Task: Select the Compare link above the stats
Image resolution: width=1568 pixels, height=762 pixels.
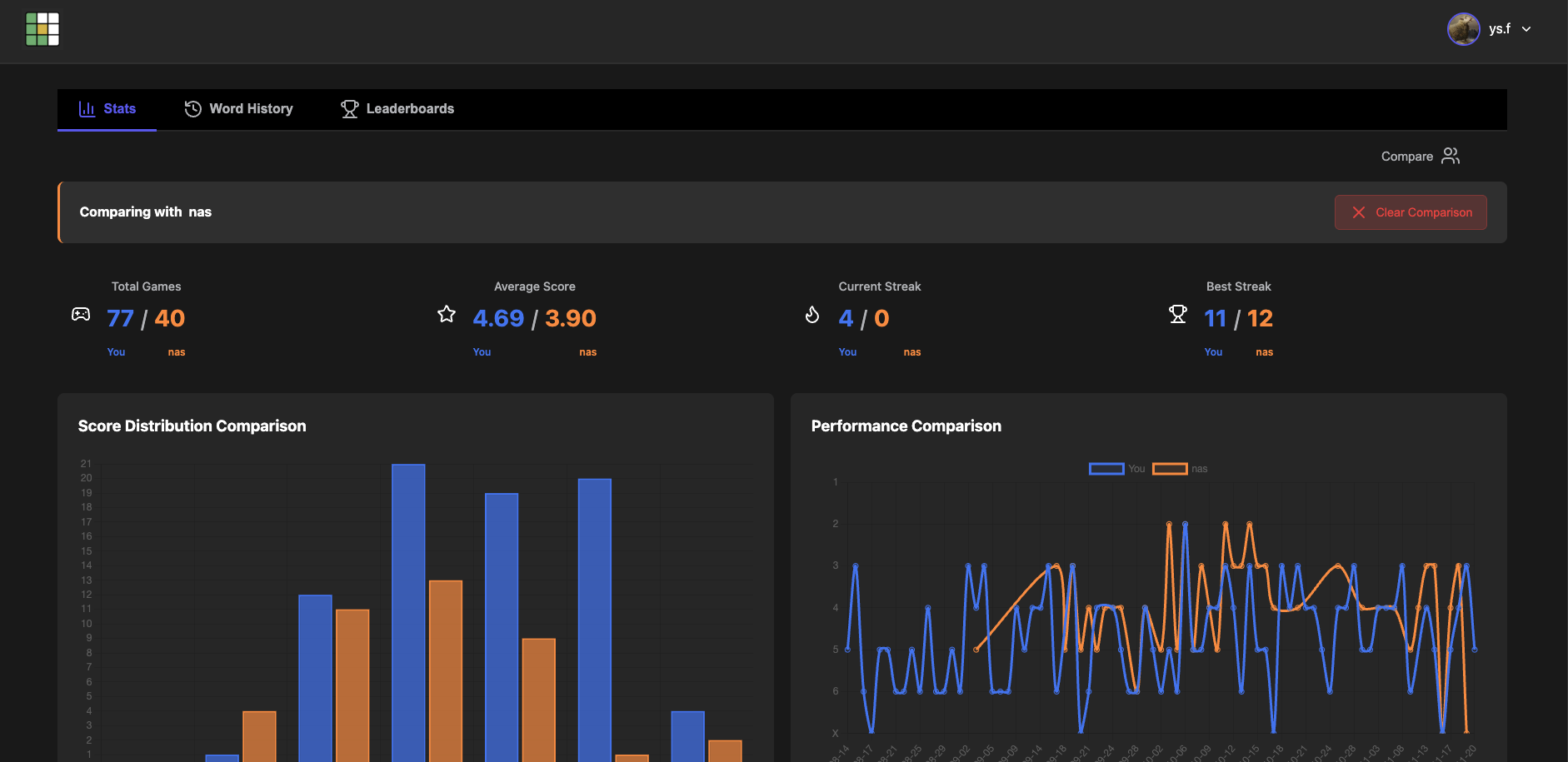Action: click(1407, 156)
